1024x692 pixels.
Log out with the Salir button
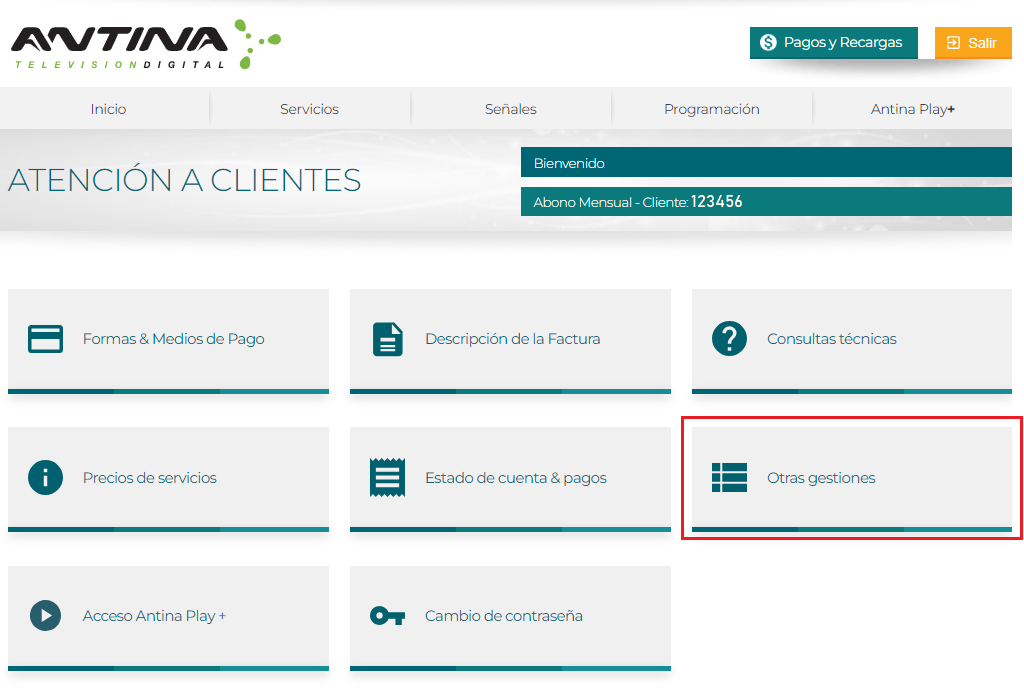coord(972,43)
